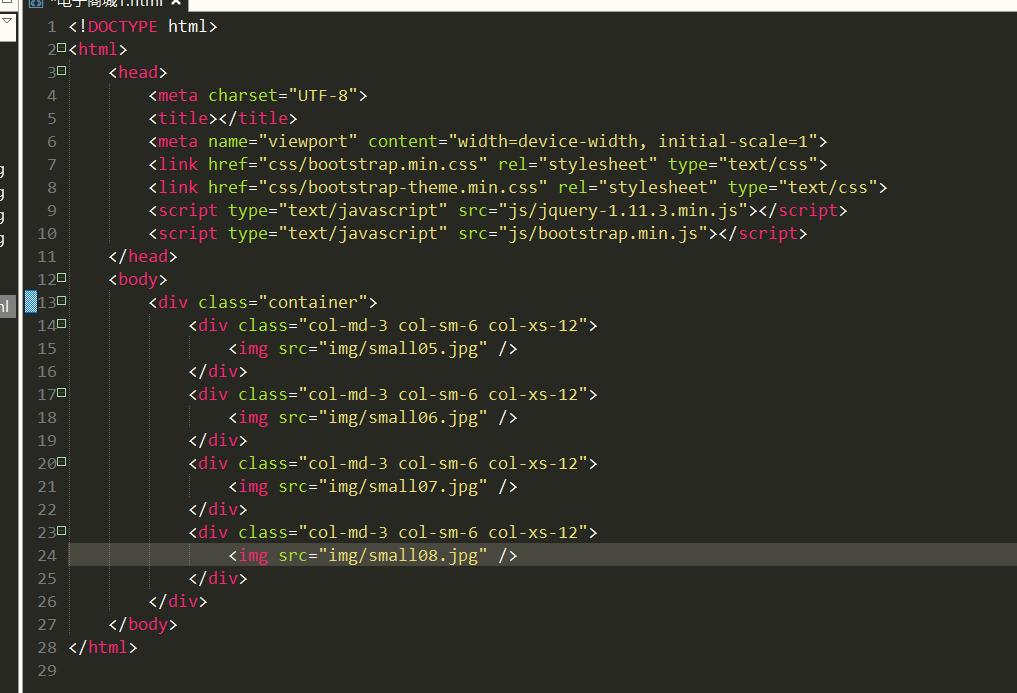The image size is (1017, 693).
Task: Close the 电子商城1.html editor tab
Action: (176, 3)
